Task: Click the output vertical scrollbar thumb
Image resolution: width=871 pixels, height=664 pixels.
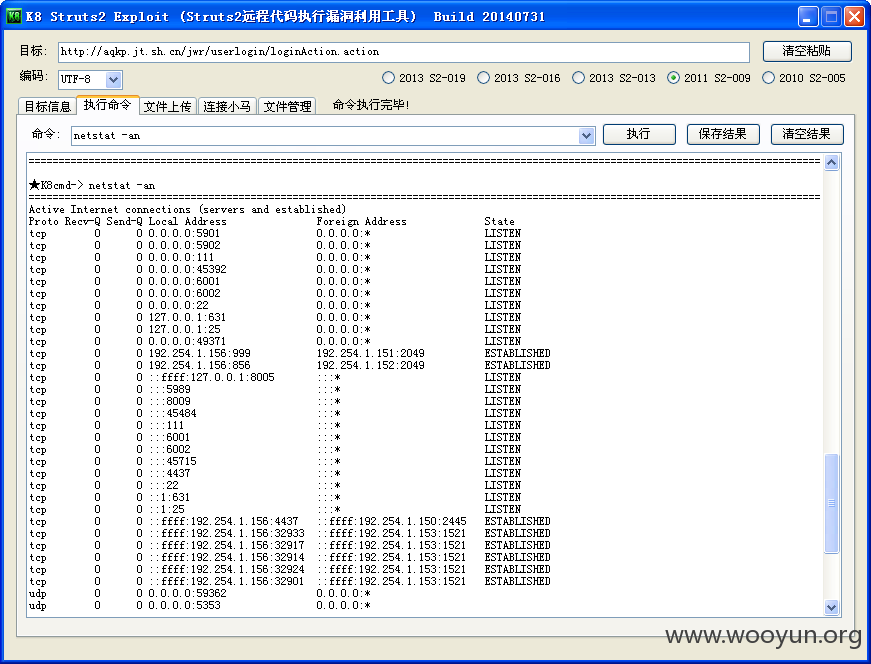Action: pos(831,503)
